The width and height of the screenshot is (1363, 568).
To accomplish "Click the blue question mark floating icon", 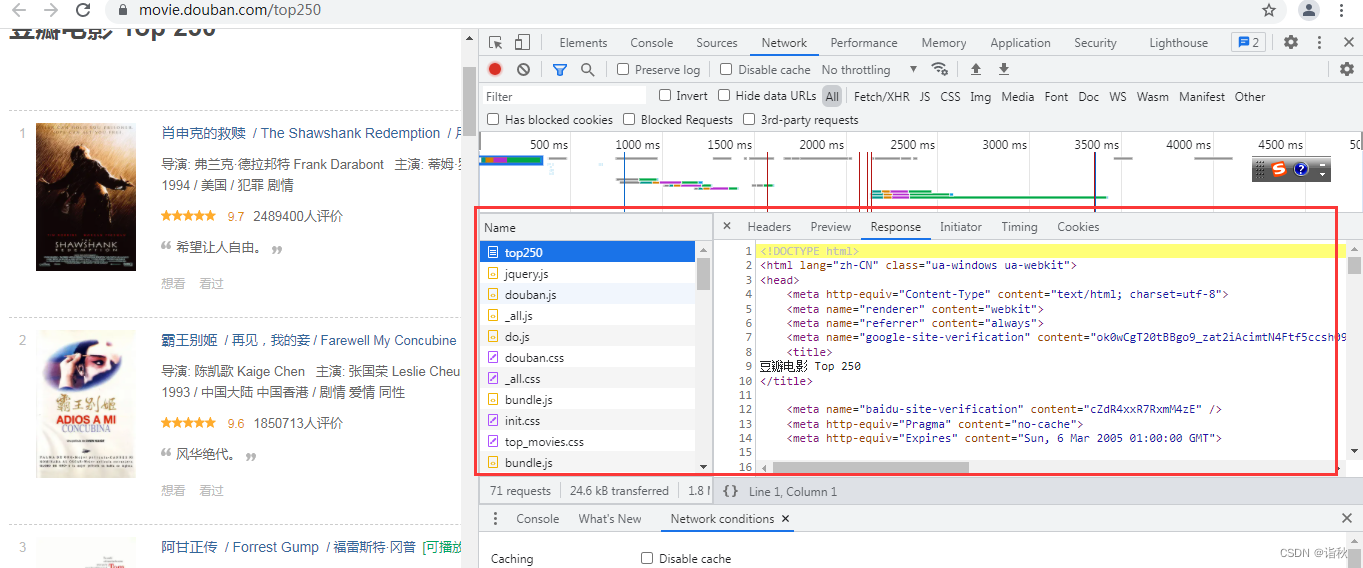I will (1301, 169).
